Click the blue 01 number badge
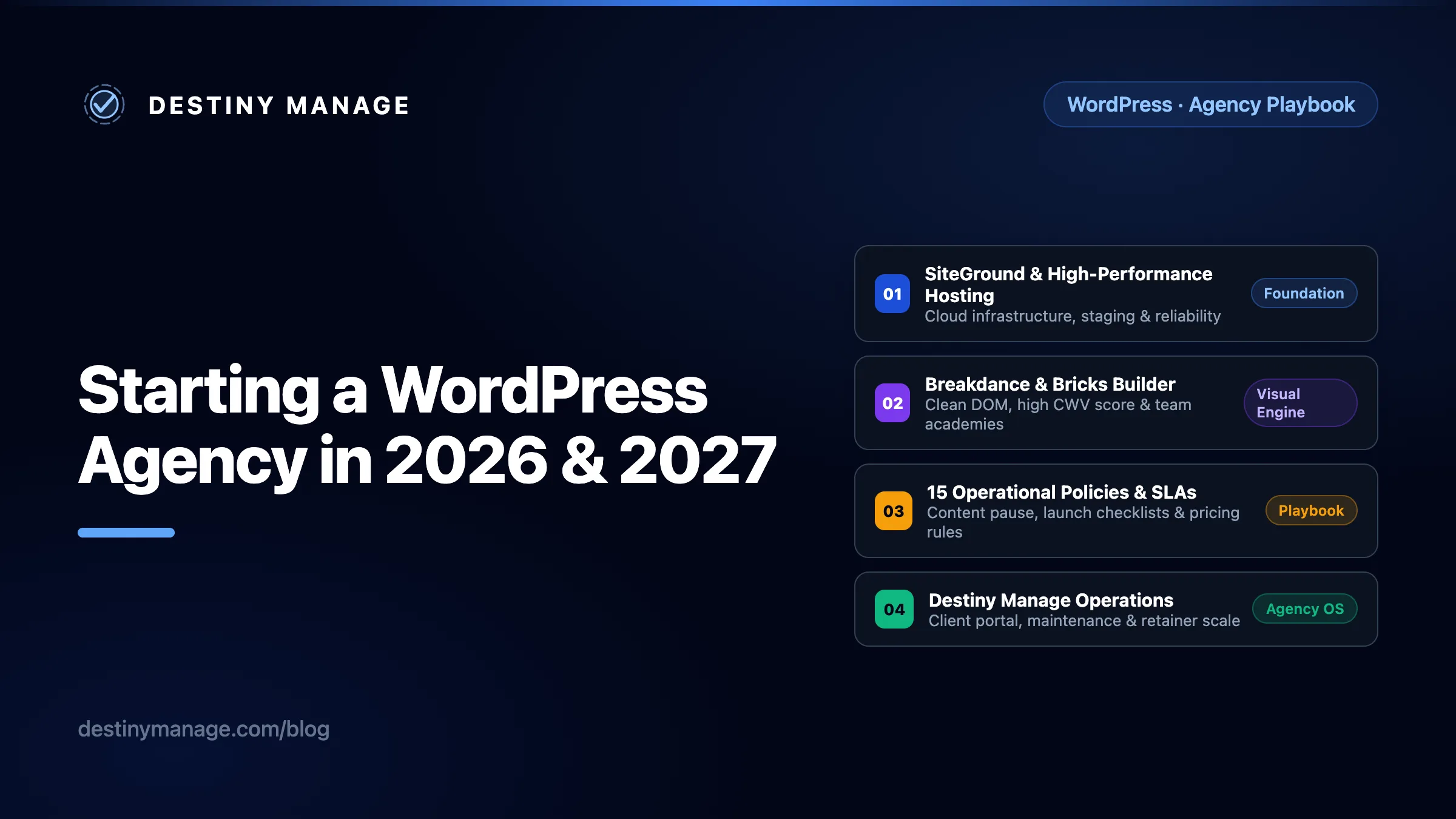 point(892,294)
